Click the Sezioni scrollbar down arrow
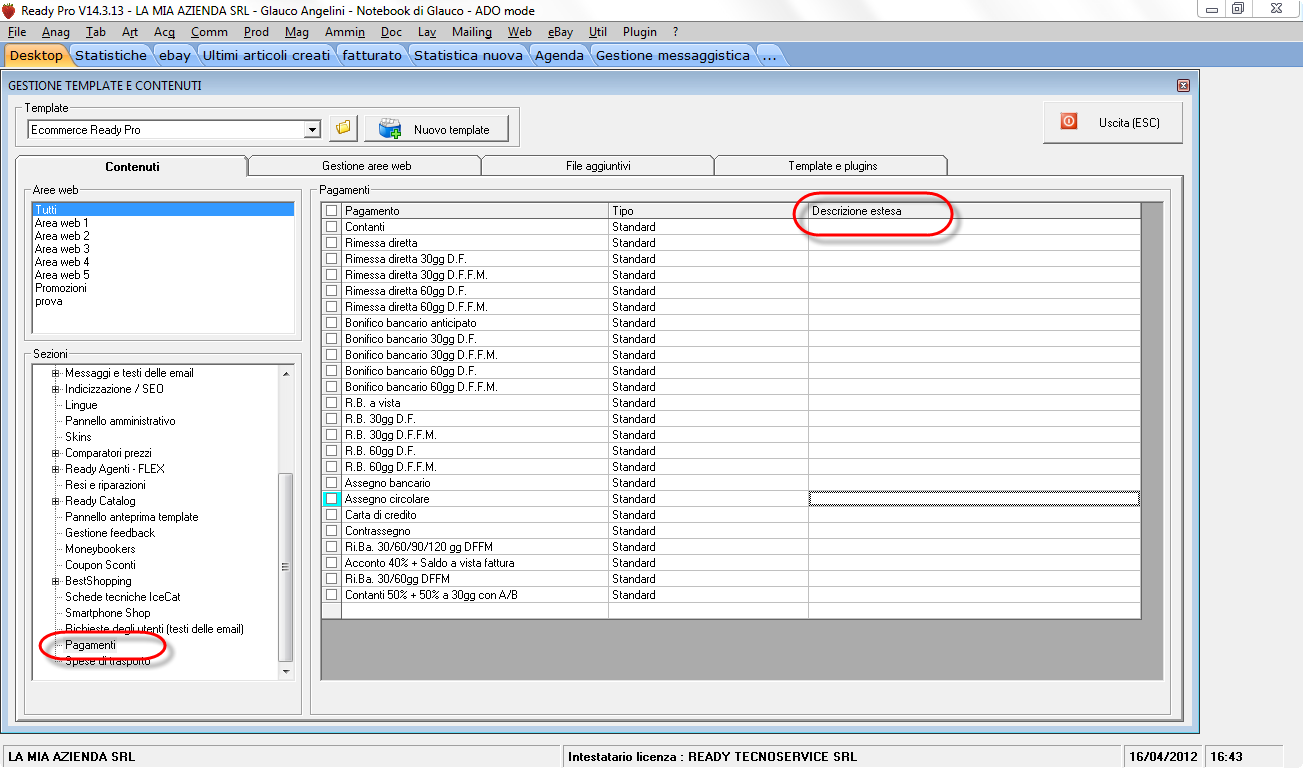This screenshot has height=768, width=1303. point(285,671)
